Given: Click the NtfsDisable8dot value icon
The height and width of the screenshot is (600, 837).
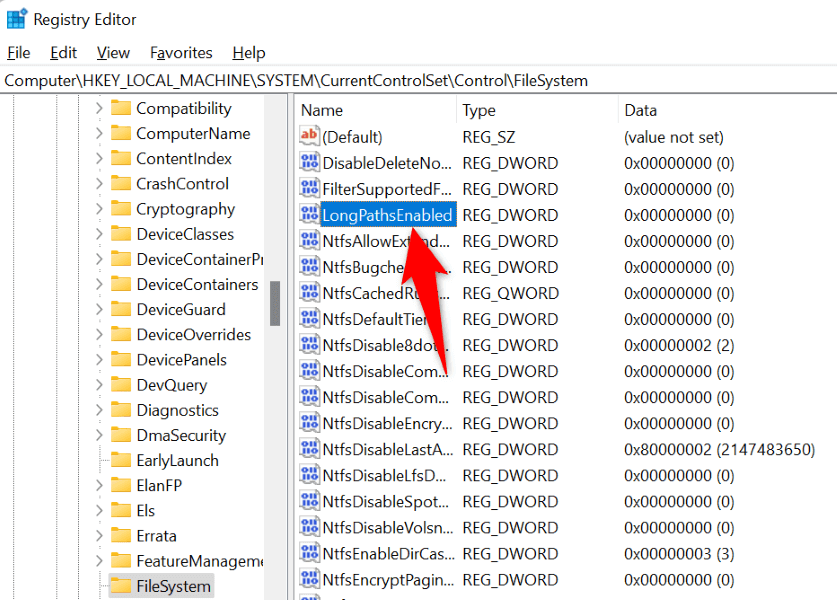Looking at the screenshot, I should [x=310, y=345].
